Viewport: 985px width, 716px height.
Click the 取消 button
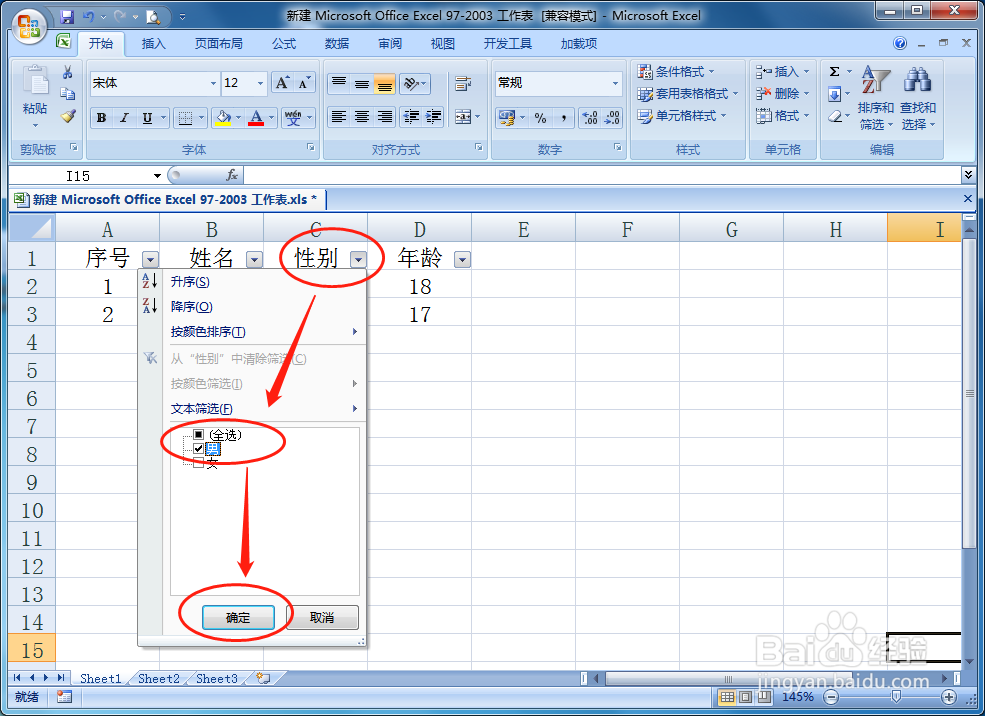(322, 617)
